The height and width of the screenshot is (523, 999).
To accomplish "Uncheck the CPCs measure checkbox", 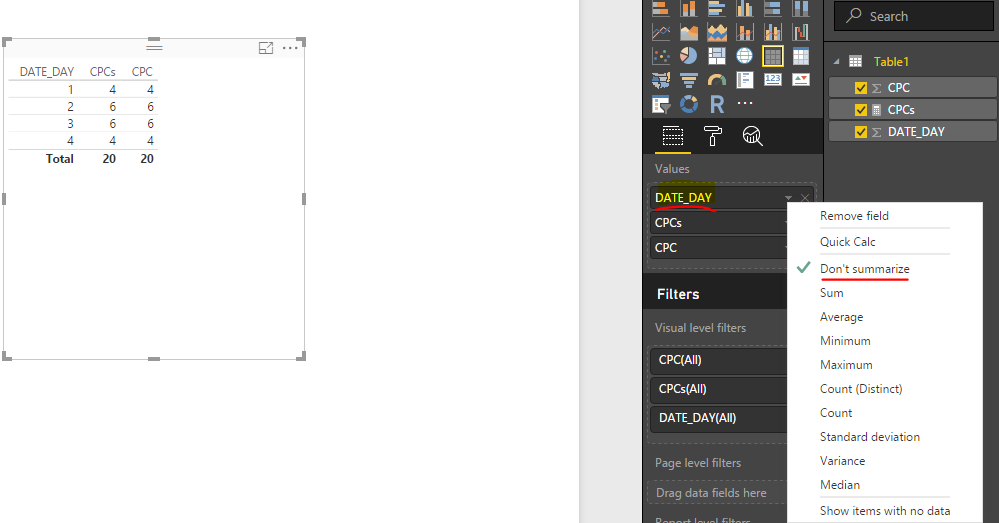I will click(861, 110).
